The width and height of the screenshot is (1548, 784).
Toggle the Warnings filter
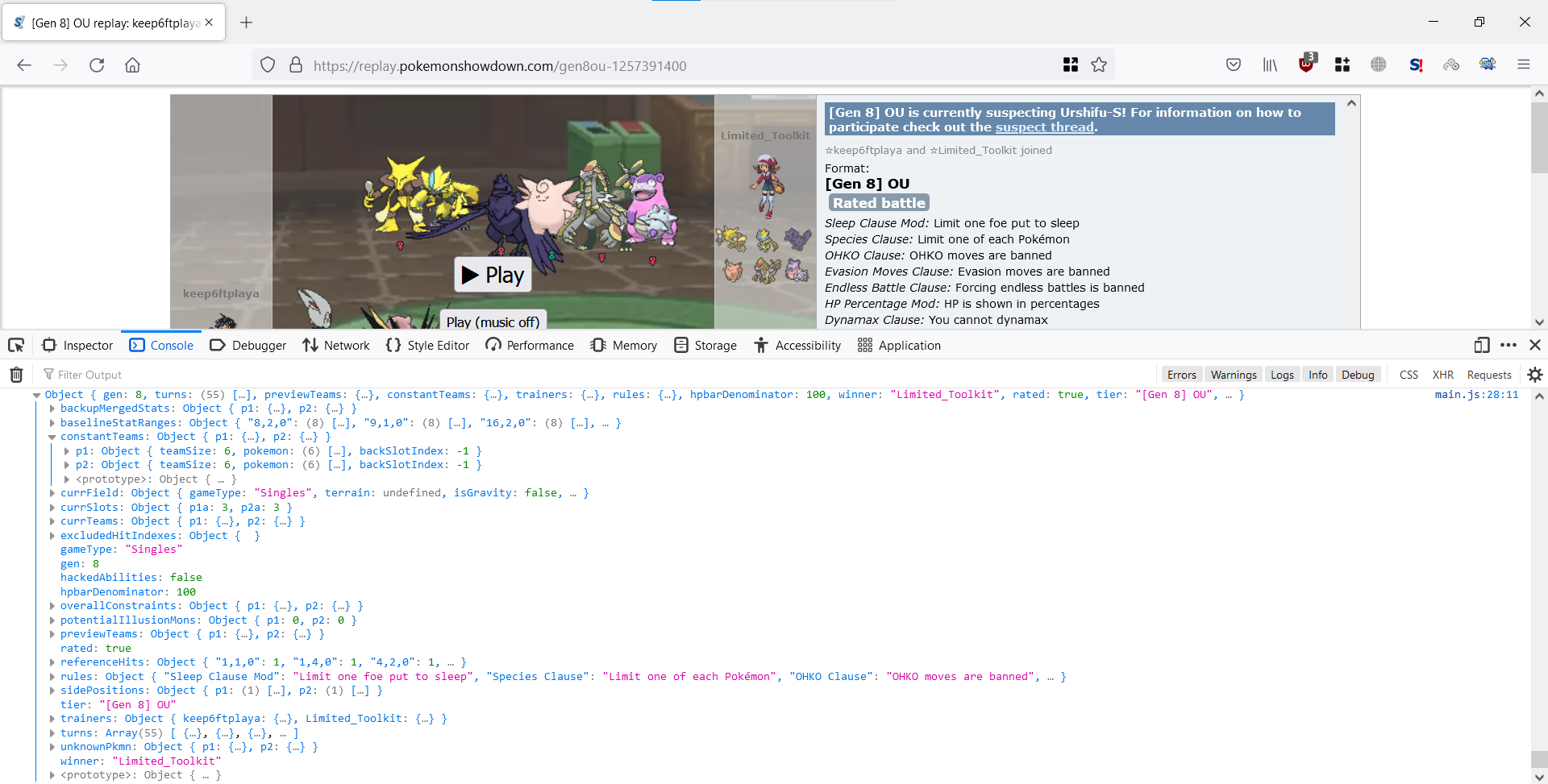1234,375
